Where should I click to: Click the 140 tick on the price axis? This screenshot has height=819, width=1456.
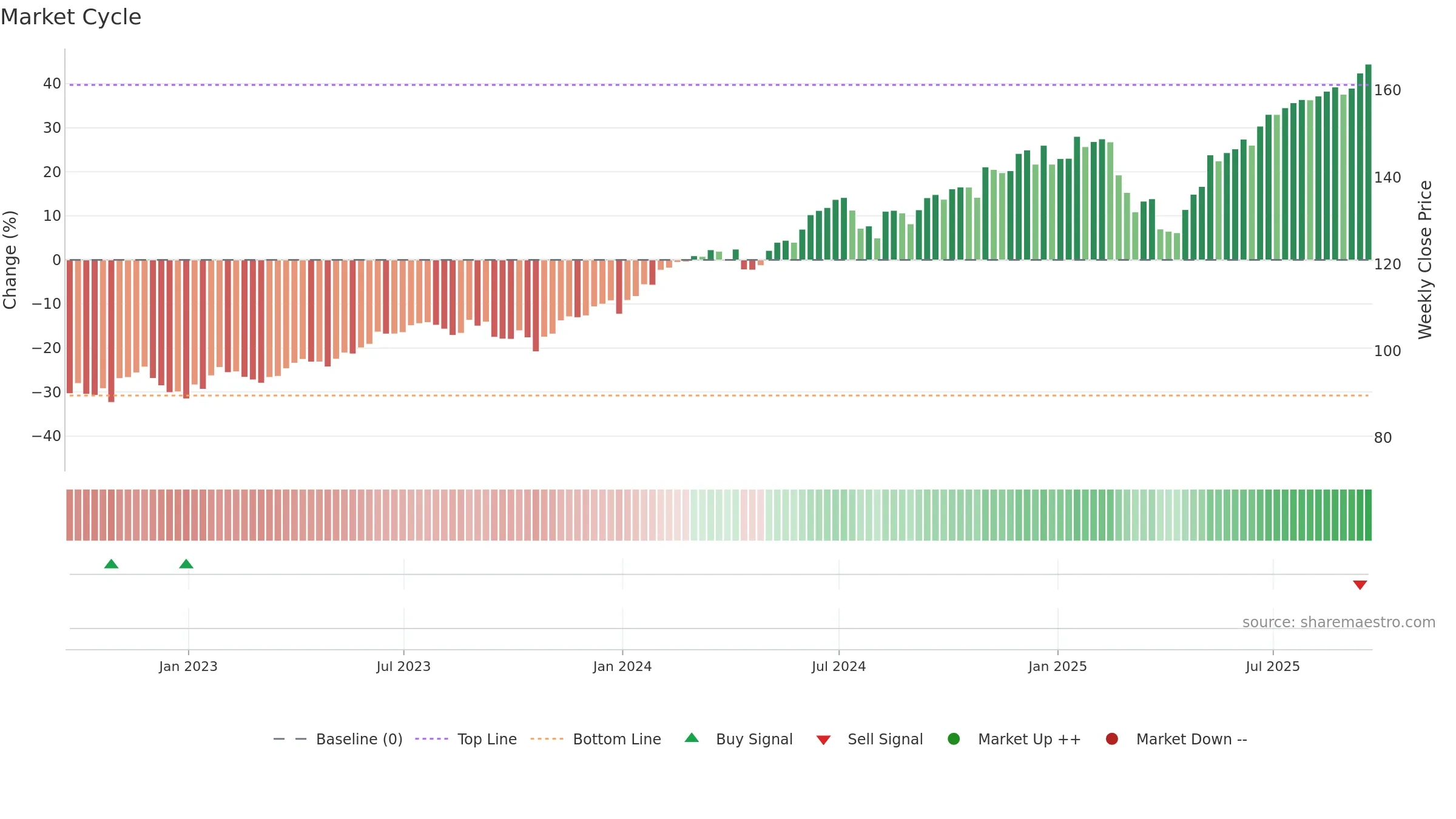[x=1387, y=178]
